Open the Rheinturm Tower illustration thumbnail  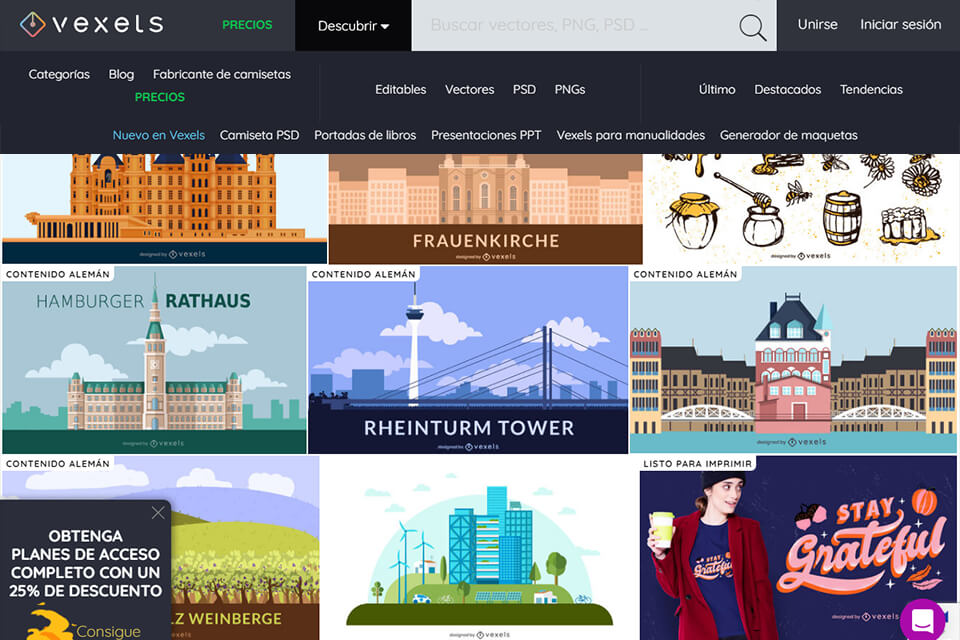tap(468, 360)
